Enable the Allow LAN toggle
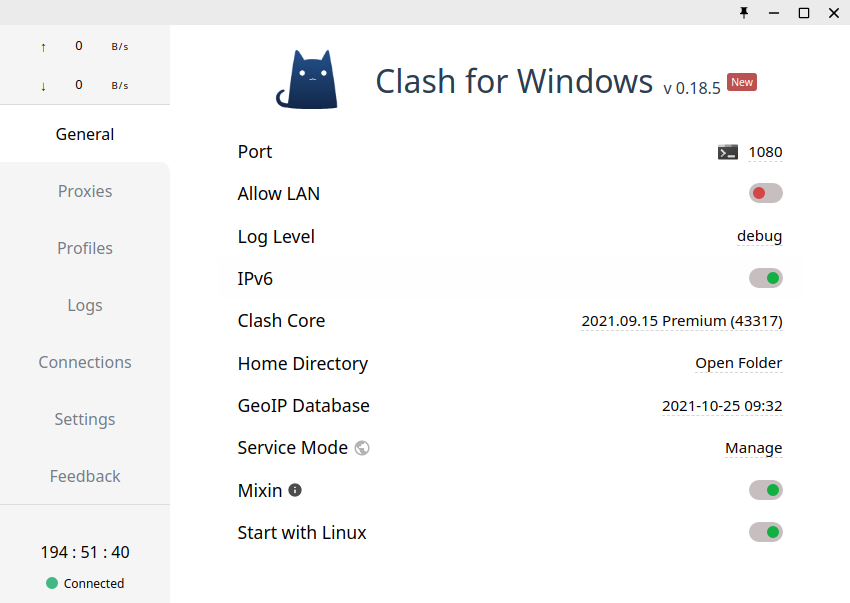Viewport: 850px width, 603px height. (766, 193)
